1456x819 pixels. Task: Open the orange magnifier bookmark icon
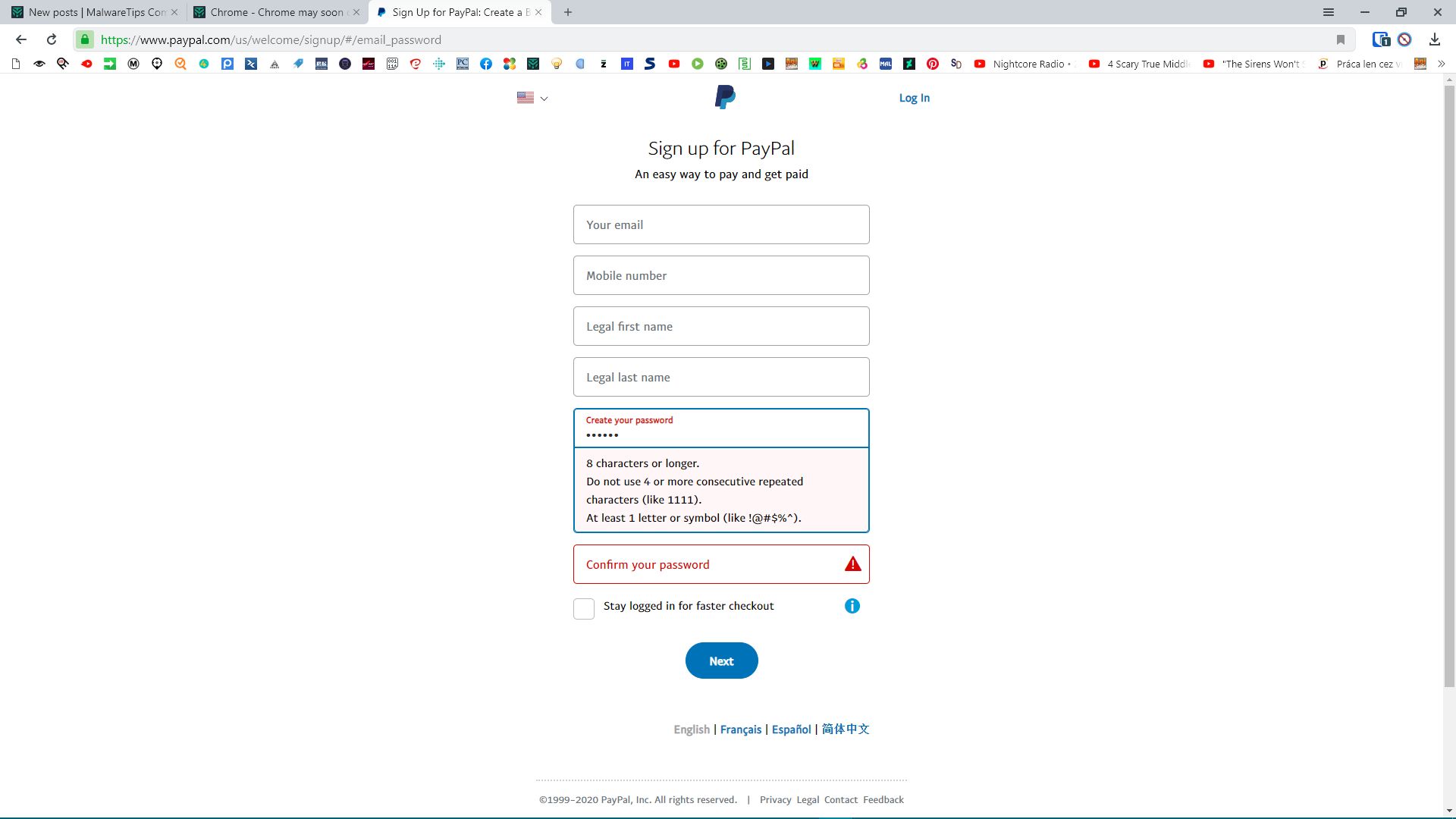point(180,64)
